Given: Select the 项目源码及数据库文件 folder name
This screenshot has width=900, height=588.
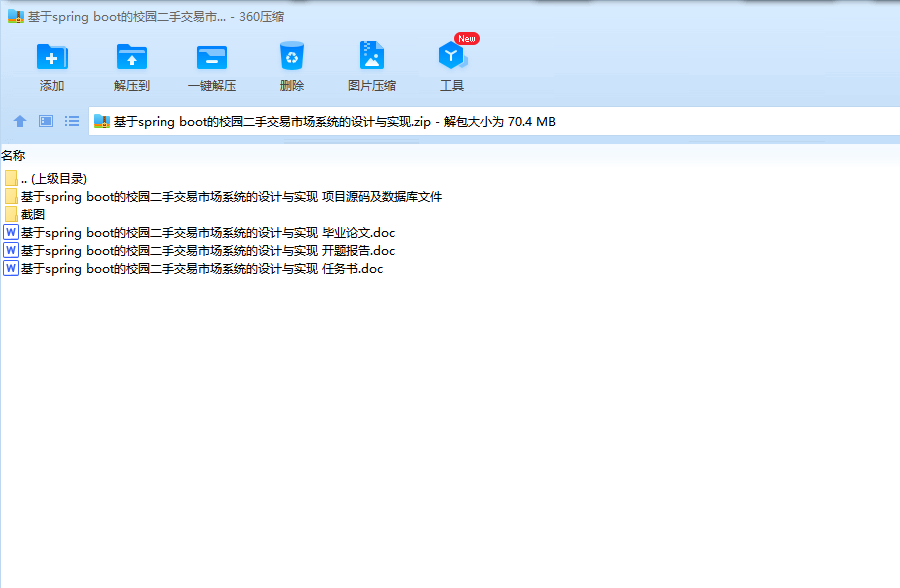Looking at the screenshot, I should point(231,196).
